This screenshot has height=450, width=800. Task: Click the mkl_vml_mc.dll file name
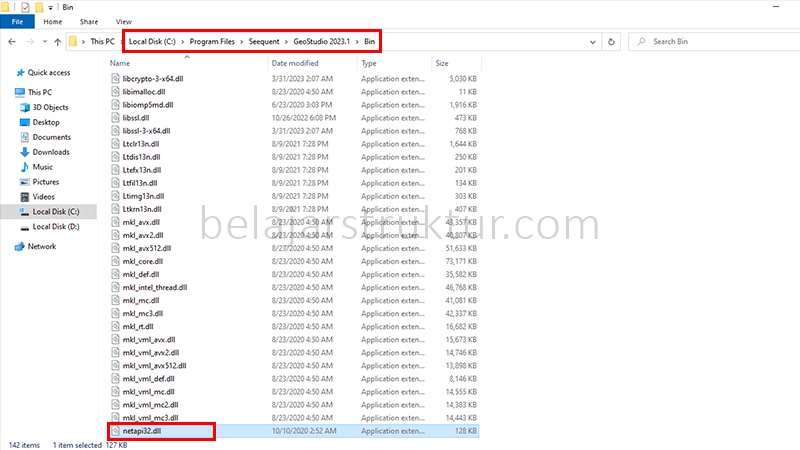click(148, 392)
